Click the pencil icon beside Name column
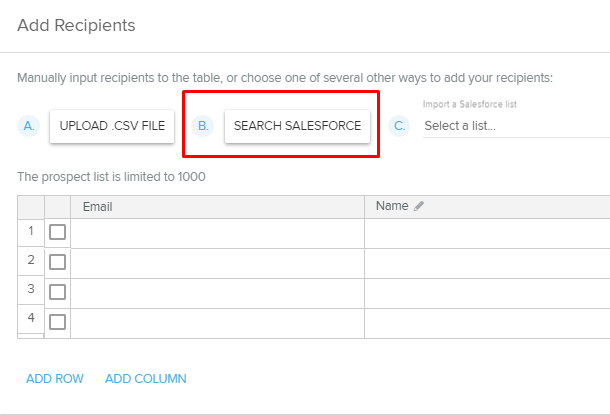Viewport: 610px width, 415px height. point(419,206)
